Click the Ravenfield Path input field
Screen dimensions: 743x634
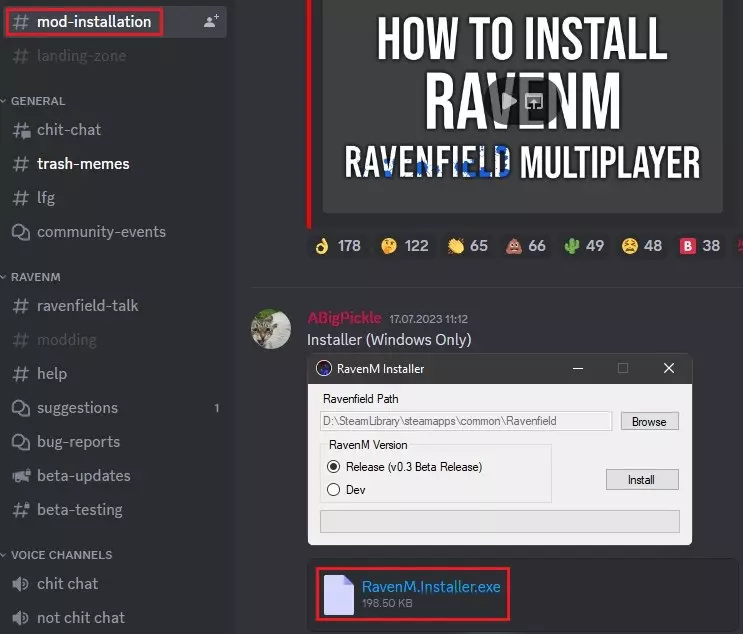[466, 421]
